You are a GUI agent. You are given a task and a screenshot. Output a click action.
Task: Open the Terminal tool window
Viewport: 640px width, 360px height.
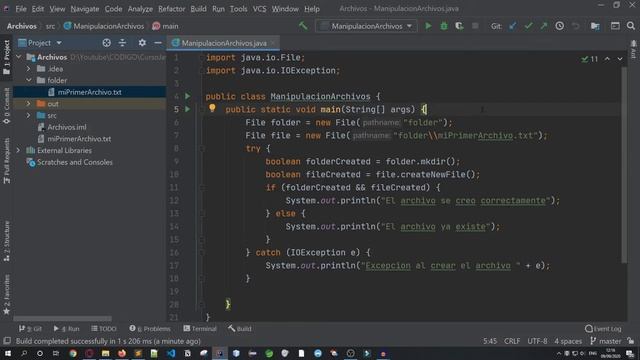pos(200,329)
